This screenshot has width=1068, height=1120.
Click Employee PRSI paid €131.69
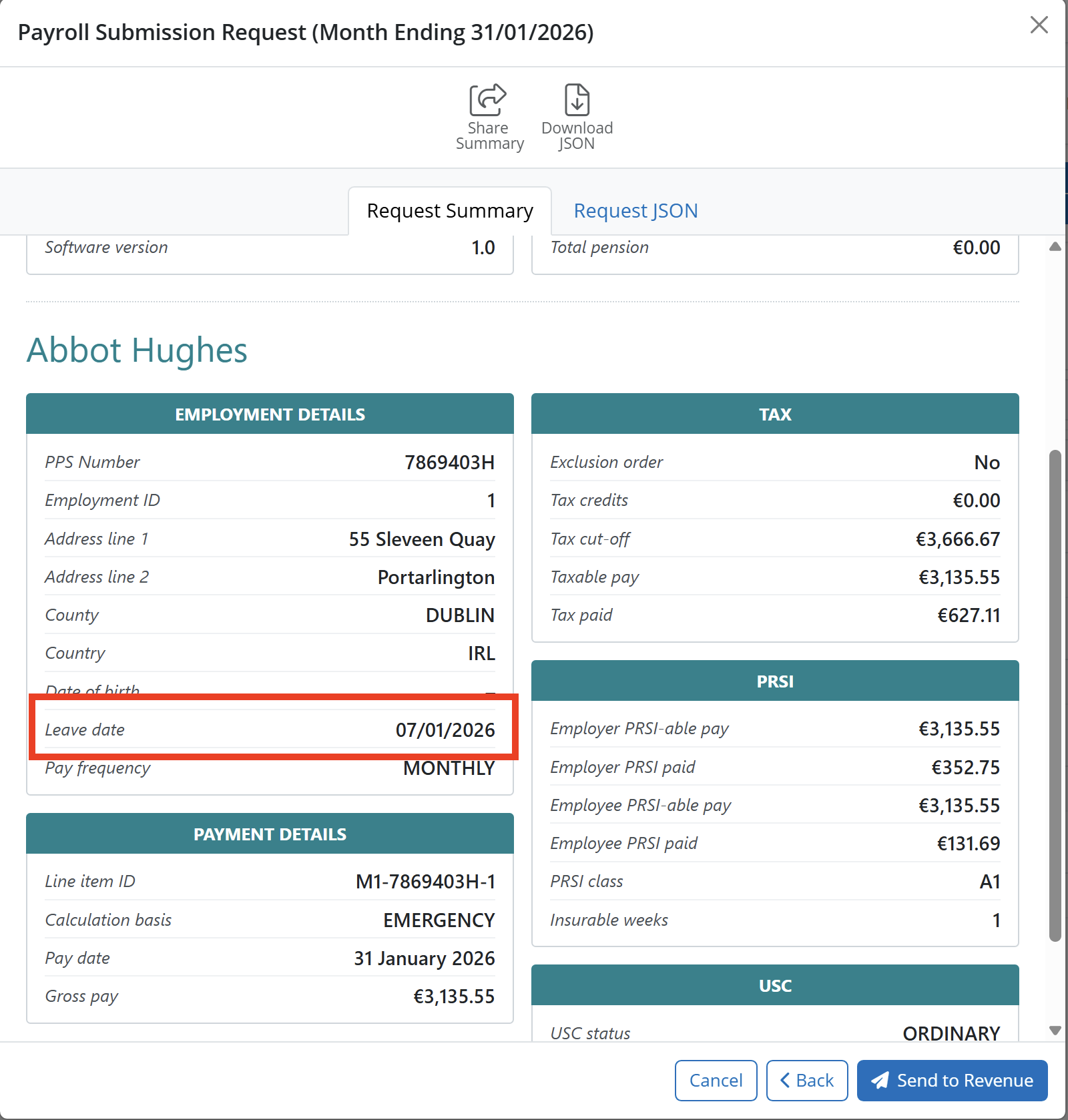click(969, 843)
